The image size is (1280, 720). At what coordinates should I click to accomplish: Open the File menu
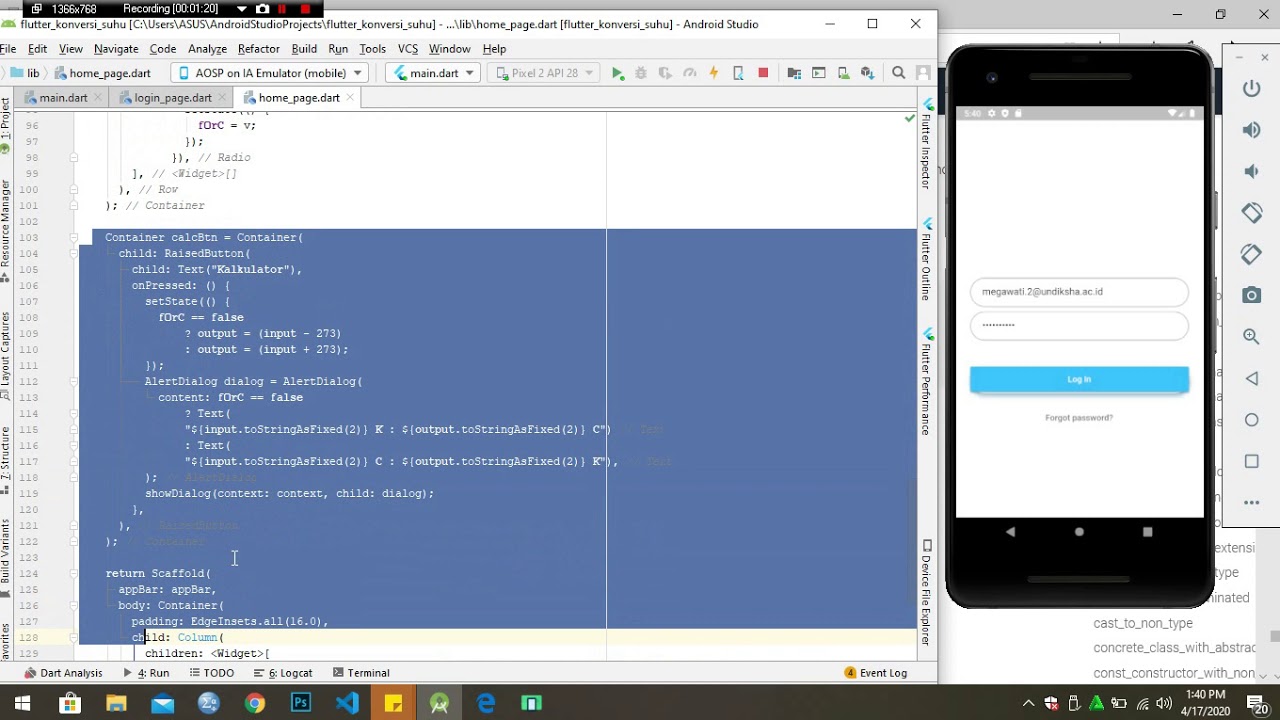(x=7, y=49)
